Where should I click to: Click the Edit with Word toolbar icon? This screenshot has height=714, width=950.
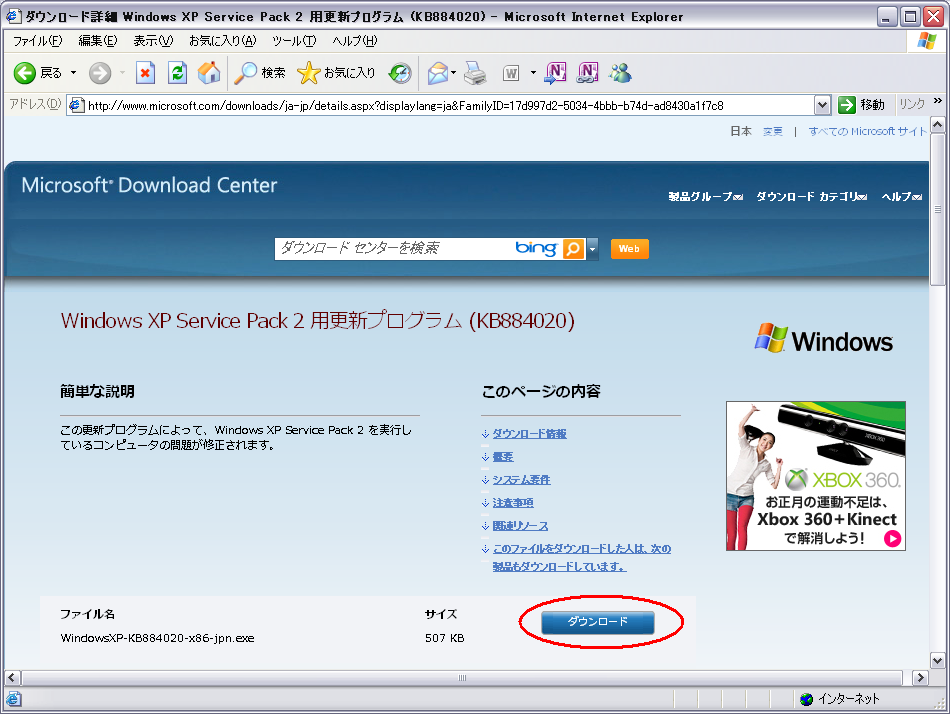coord(511,73)
